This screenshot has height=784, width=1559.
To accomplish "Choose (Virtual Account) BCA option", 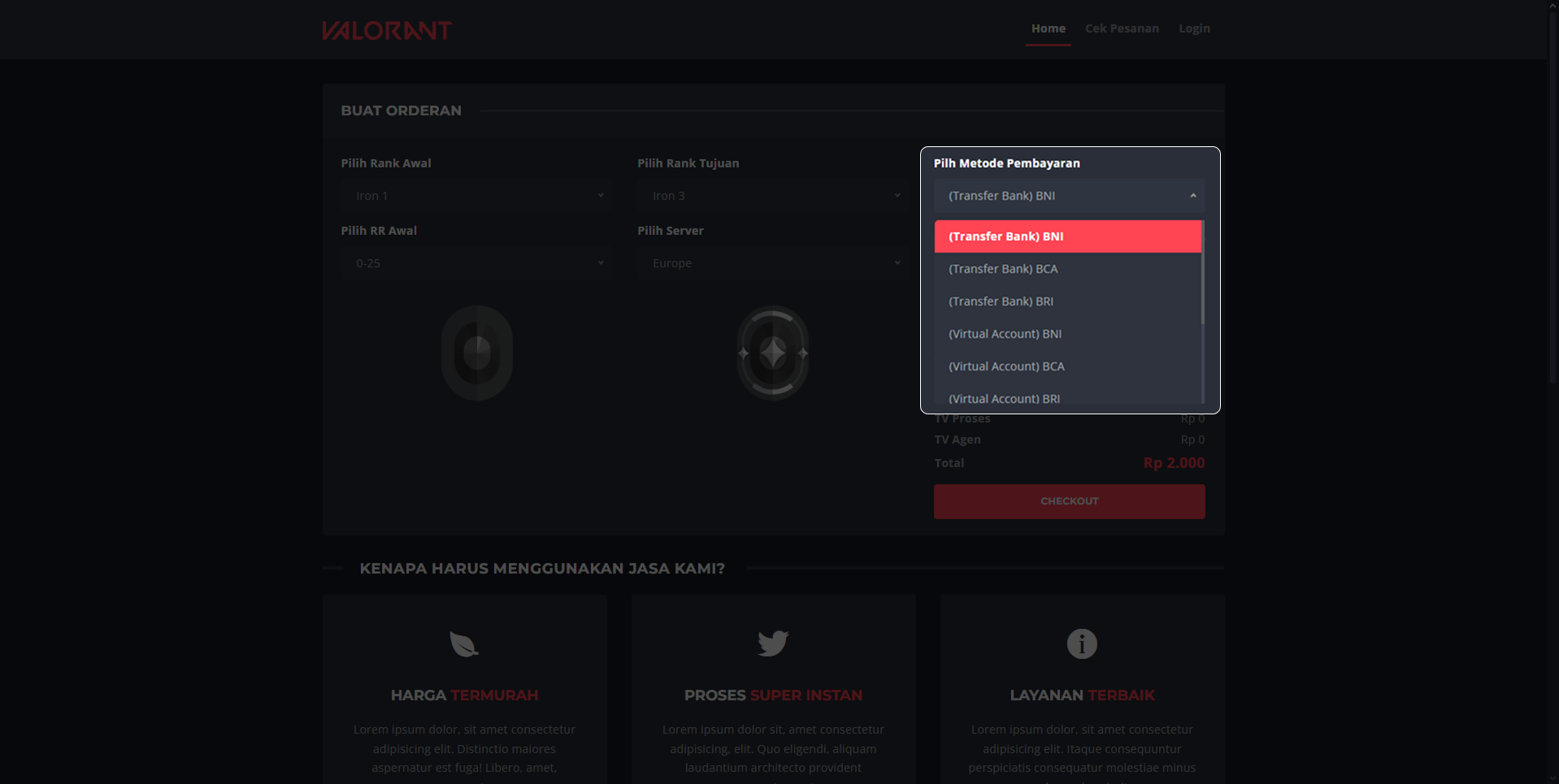I will click(1067, 366).
